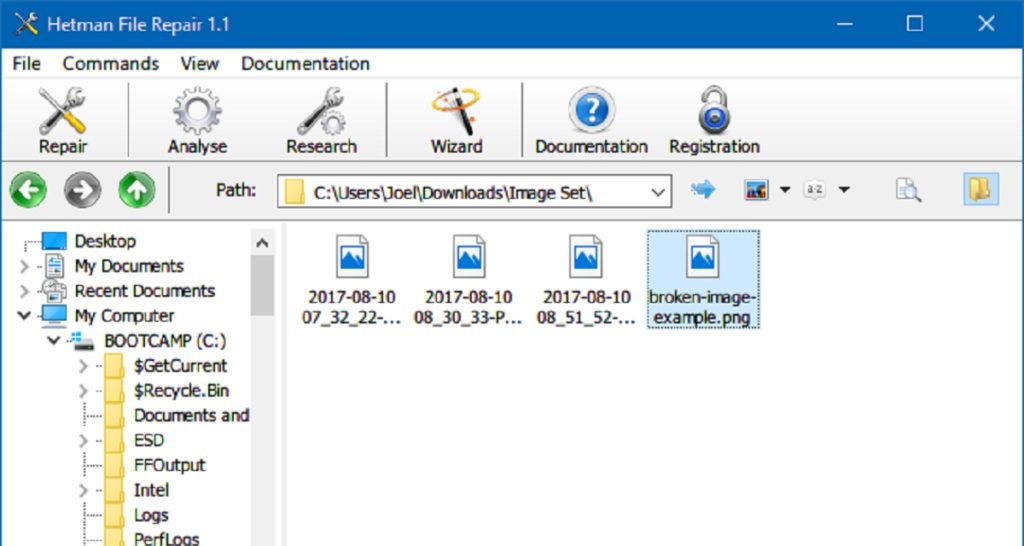Open Documentation help icon in toolbar
1024x546 pixels.
point(591,120)
